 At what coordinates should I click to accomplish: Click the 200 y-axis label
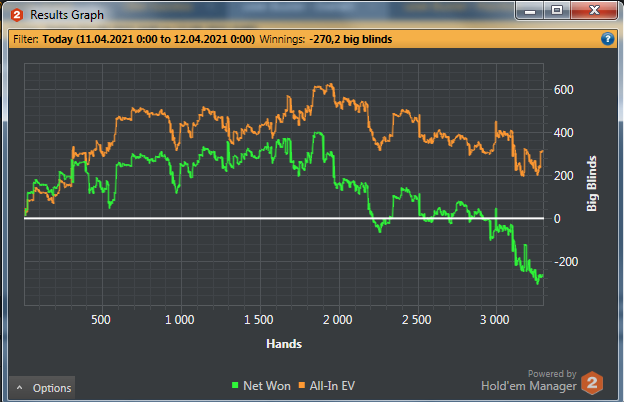(564, 176)
